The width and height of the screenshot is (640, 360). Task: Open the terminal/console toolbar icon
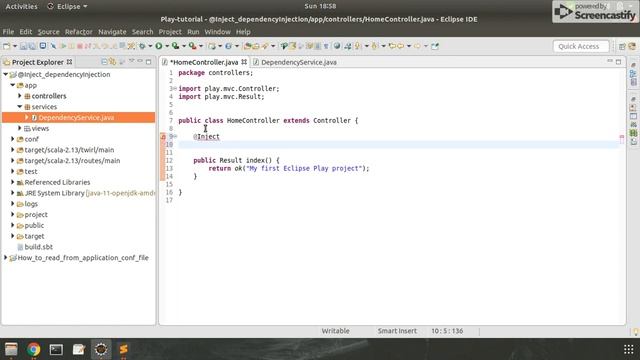click(42, 46)
